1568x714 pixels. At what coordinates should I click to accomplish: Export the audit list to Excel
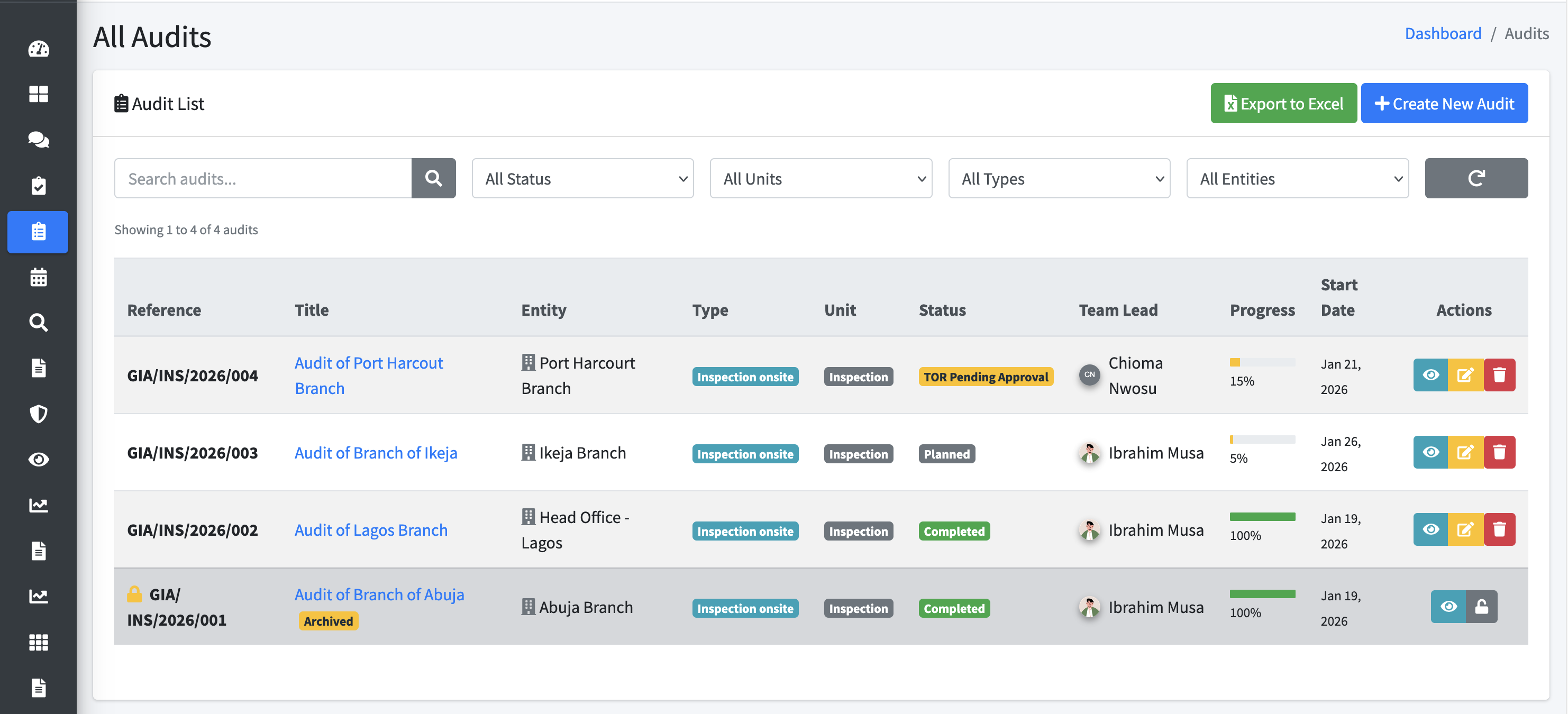tap(1283, 103)
